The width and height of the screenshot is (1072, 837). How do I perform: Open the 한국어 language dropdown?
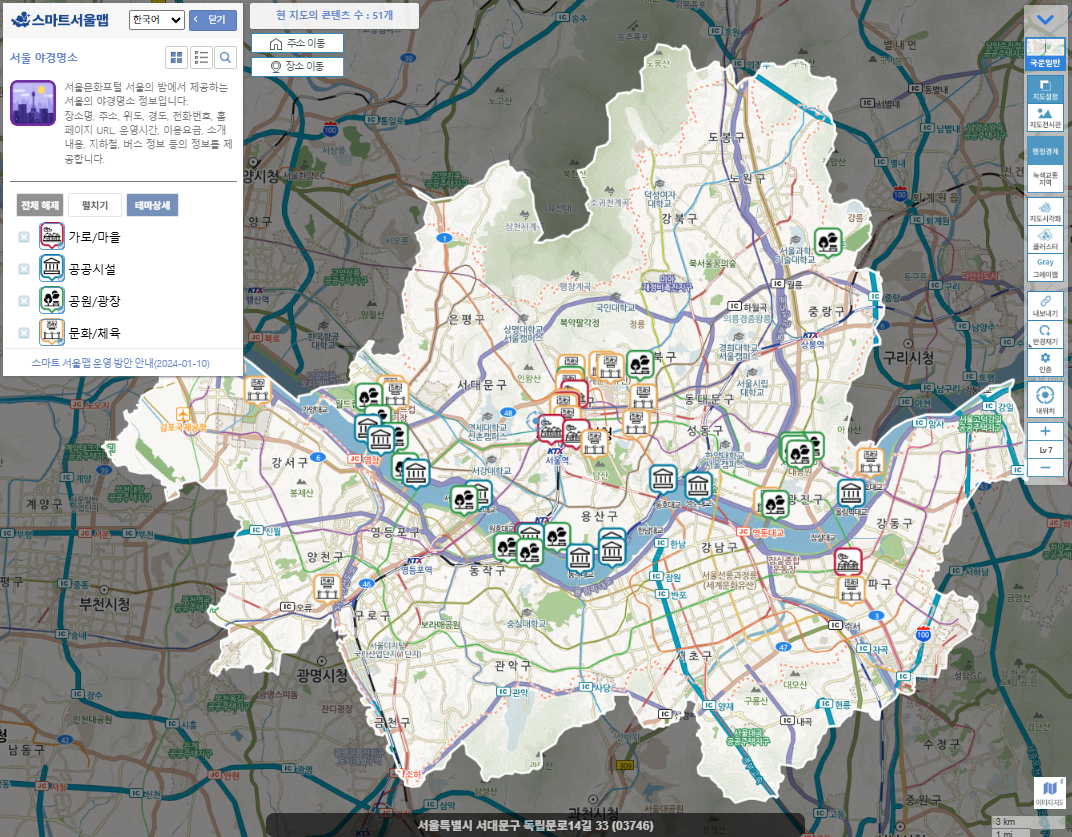pyautogui.click(x=157, y=20)
